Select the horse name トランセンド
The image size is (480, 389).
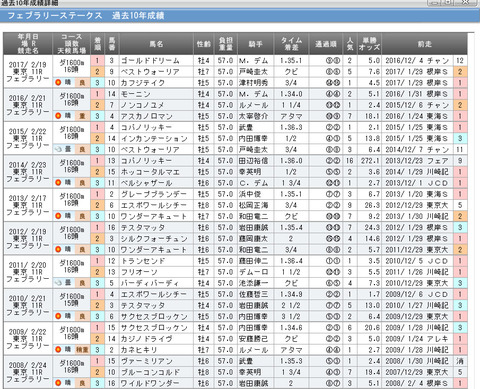(143, 261)
